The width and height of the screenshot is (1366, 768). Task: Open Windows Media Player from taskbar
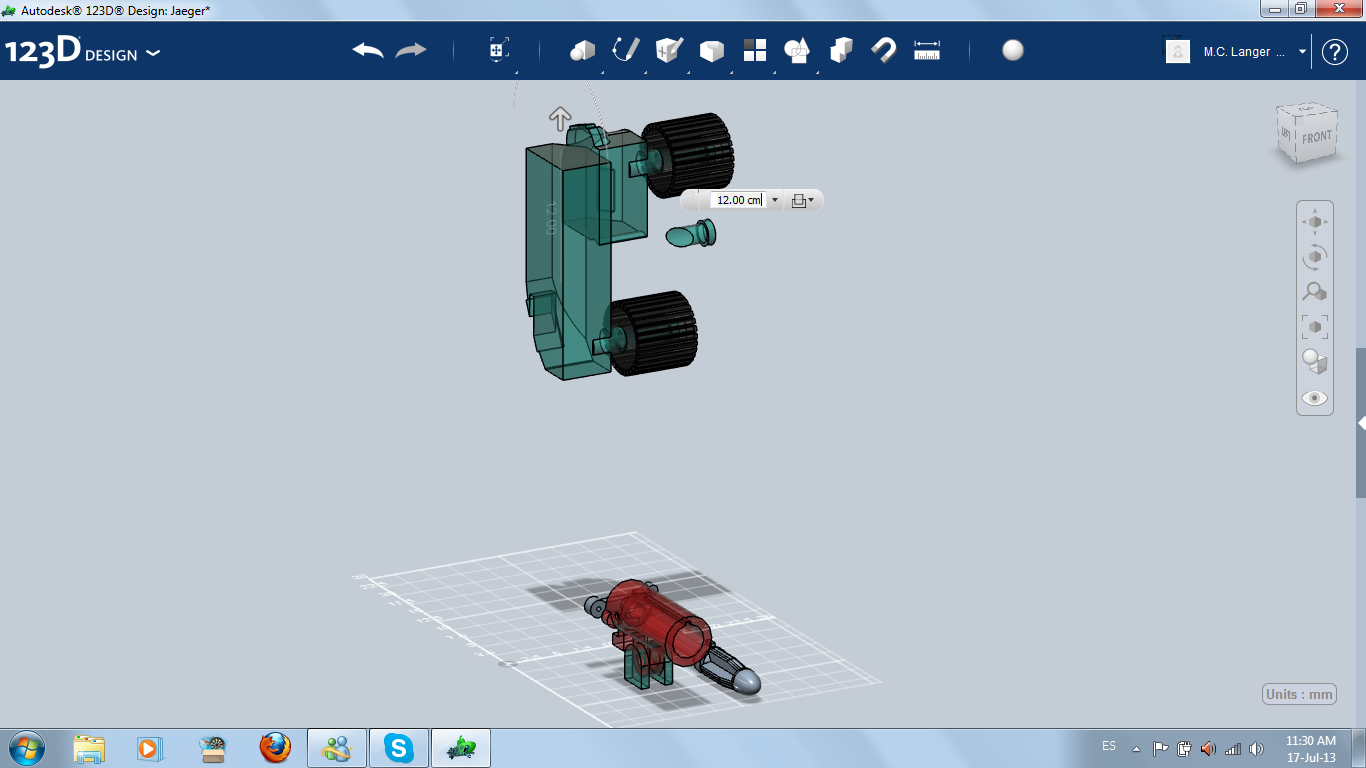149,747
